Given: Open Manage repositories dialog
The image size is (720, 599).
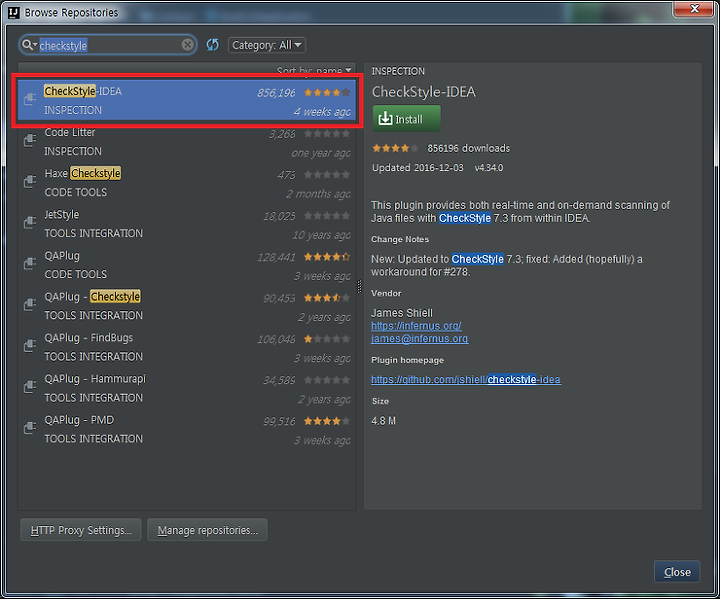Looking at the screenshot, I should pos(208,530).
